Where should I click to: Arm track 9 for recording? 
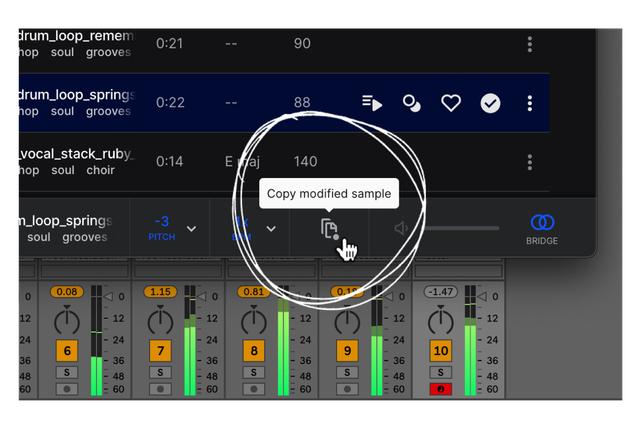[x=347, y=389]
